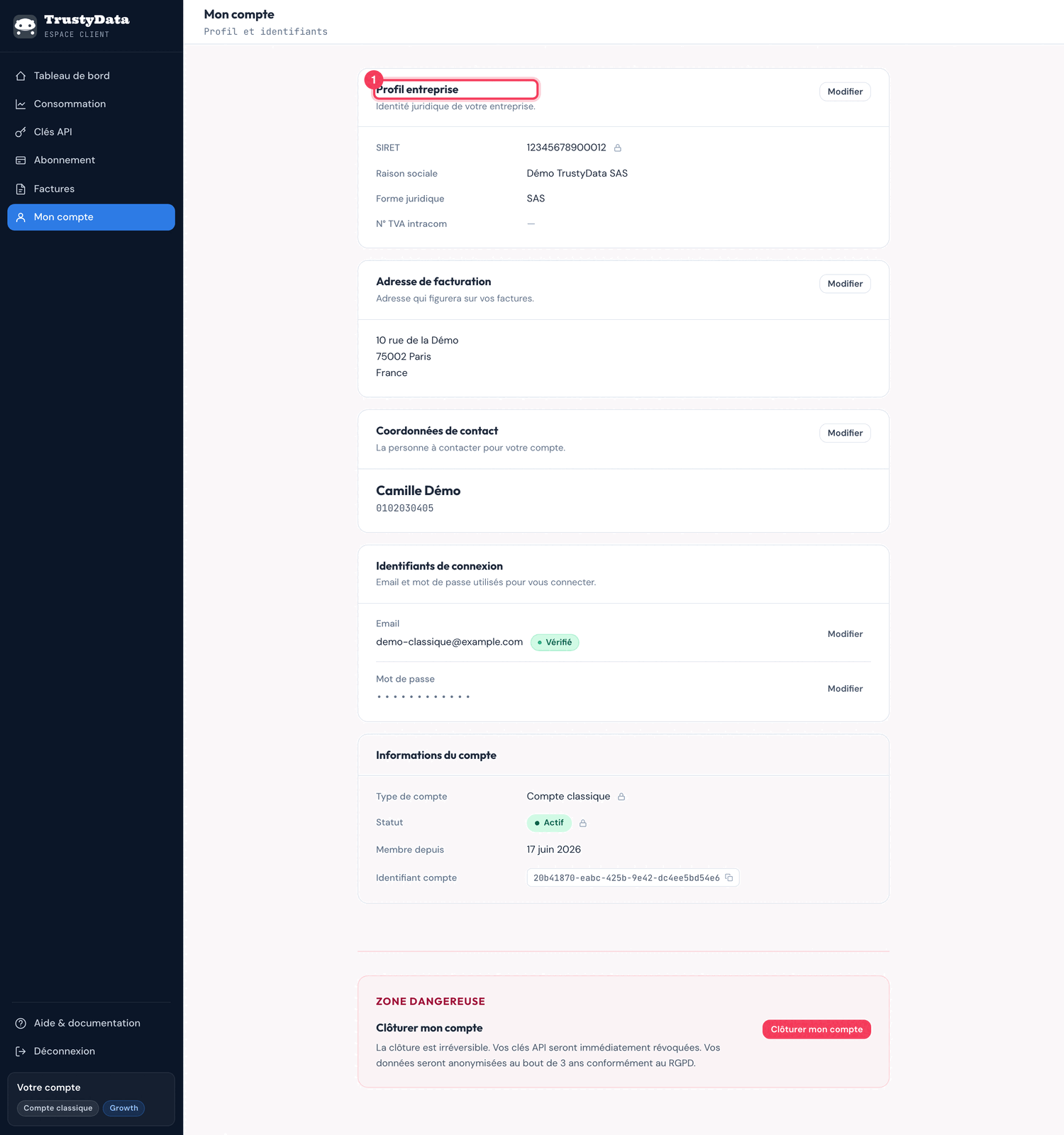Click the home icon beside Tableau de bord
Screen dimensions: 1064x1135
pos(21,76)
